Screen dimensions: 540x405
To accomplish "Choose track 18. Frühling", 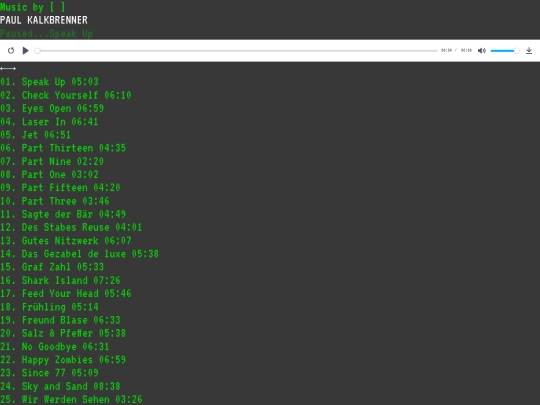I will point(49,307).
